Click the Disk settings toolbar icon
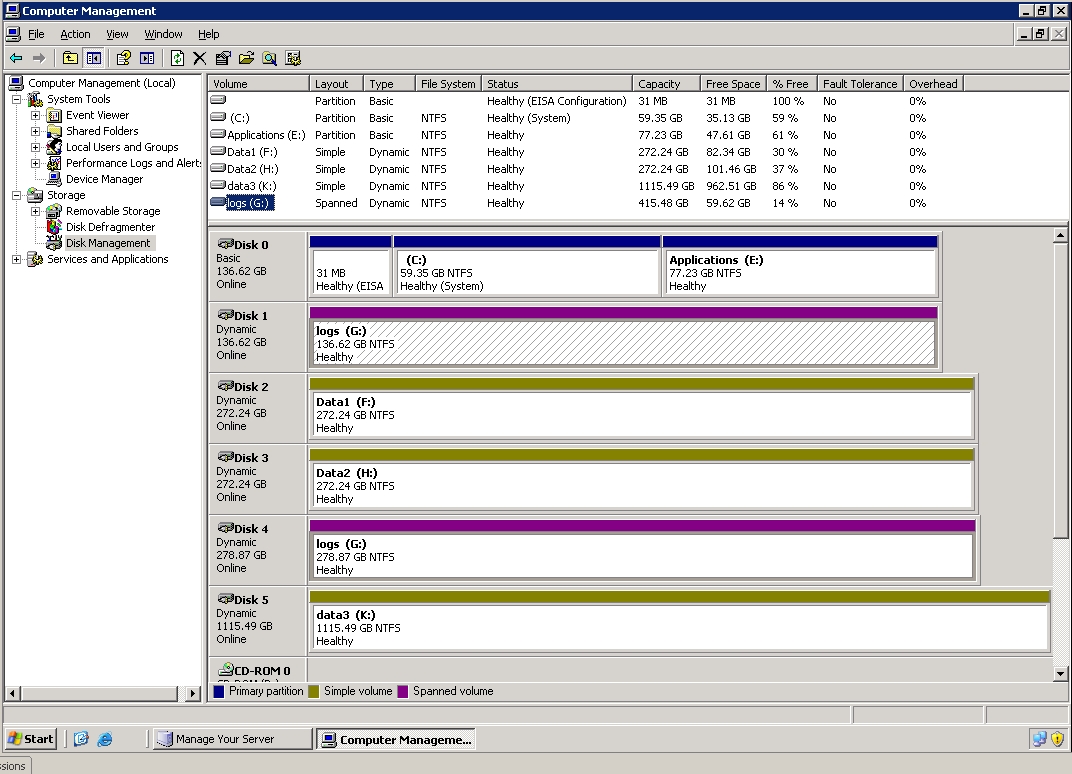This screenshot has height=774, width=1072. point(293,59)
